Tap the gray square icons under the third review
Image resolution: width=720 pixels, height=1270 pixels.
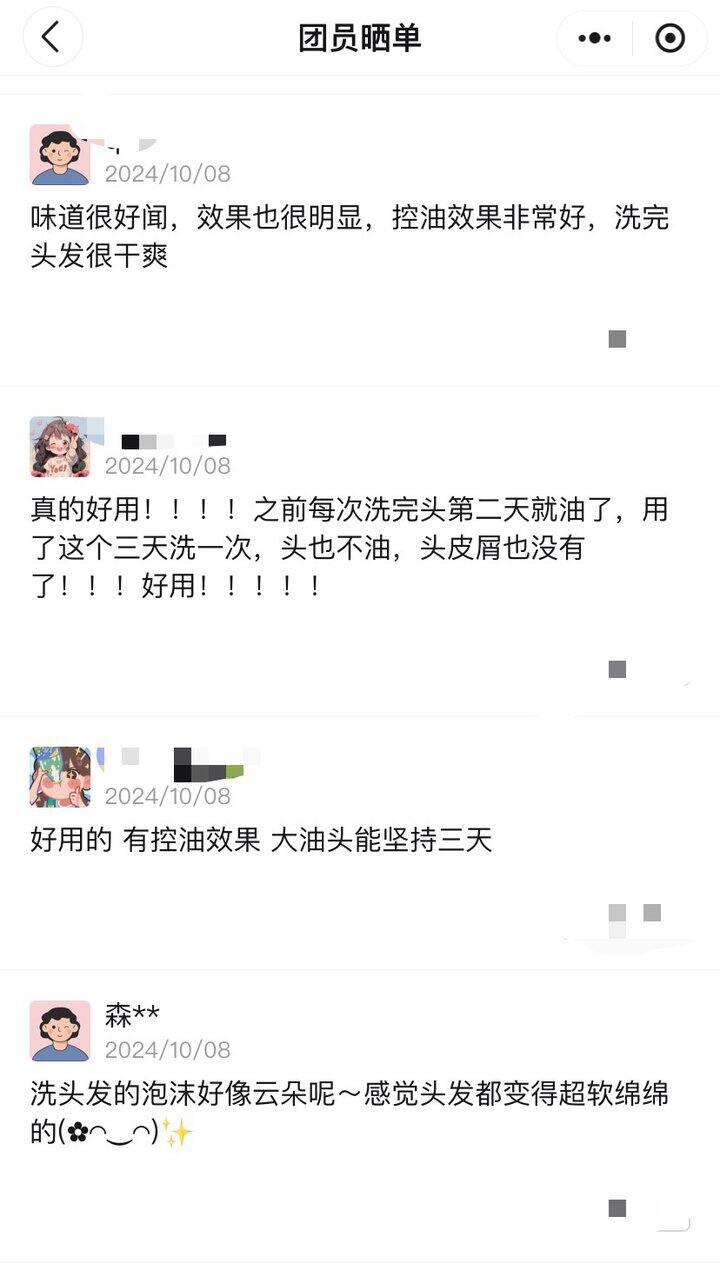click(635, 913)
